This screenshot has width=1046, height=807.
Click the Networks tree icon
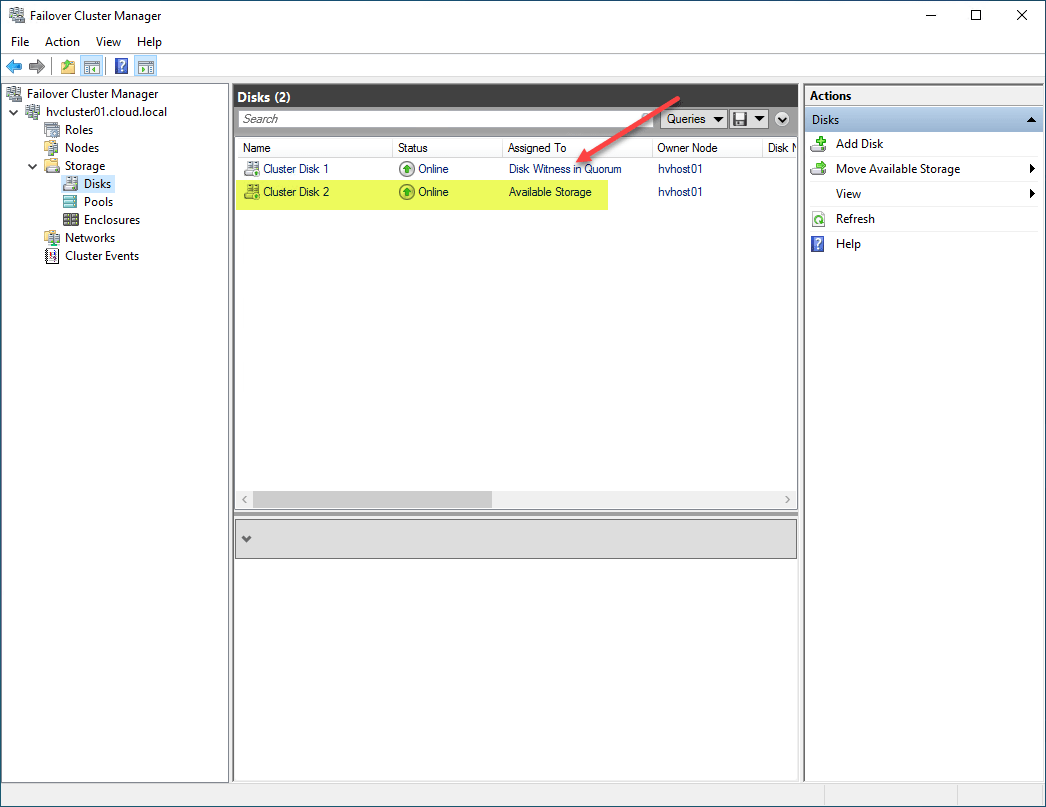pyautogui.click(x=51, y=237)
